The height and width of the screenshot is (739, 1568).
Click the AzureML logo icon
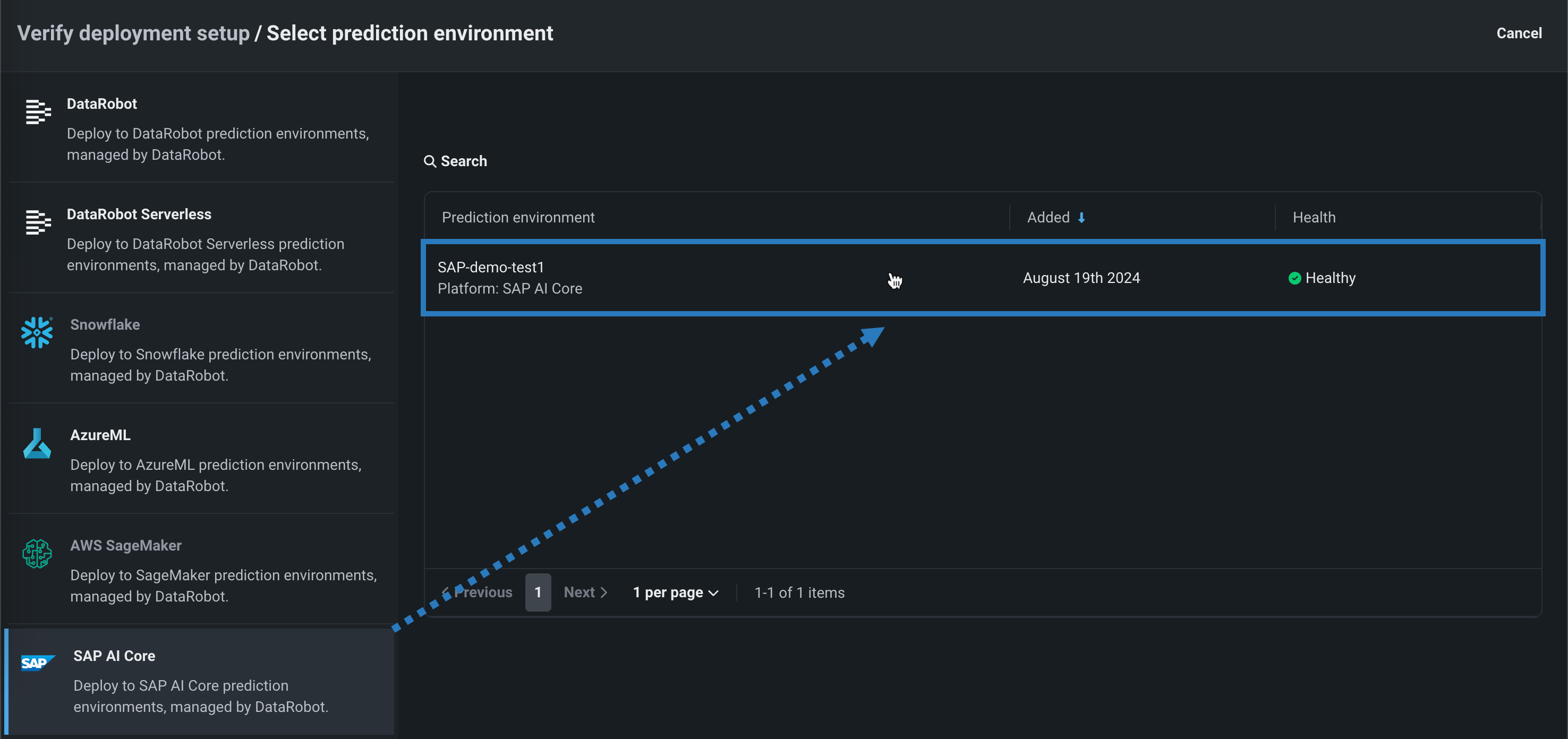tap(37, 443)
